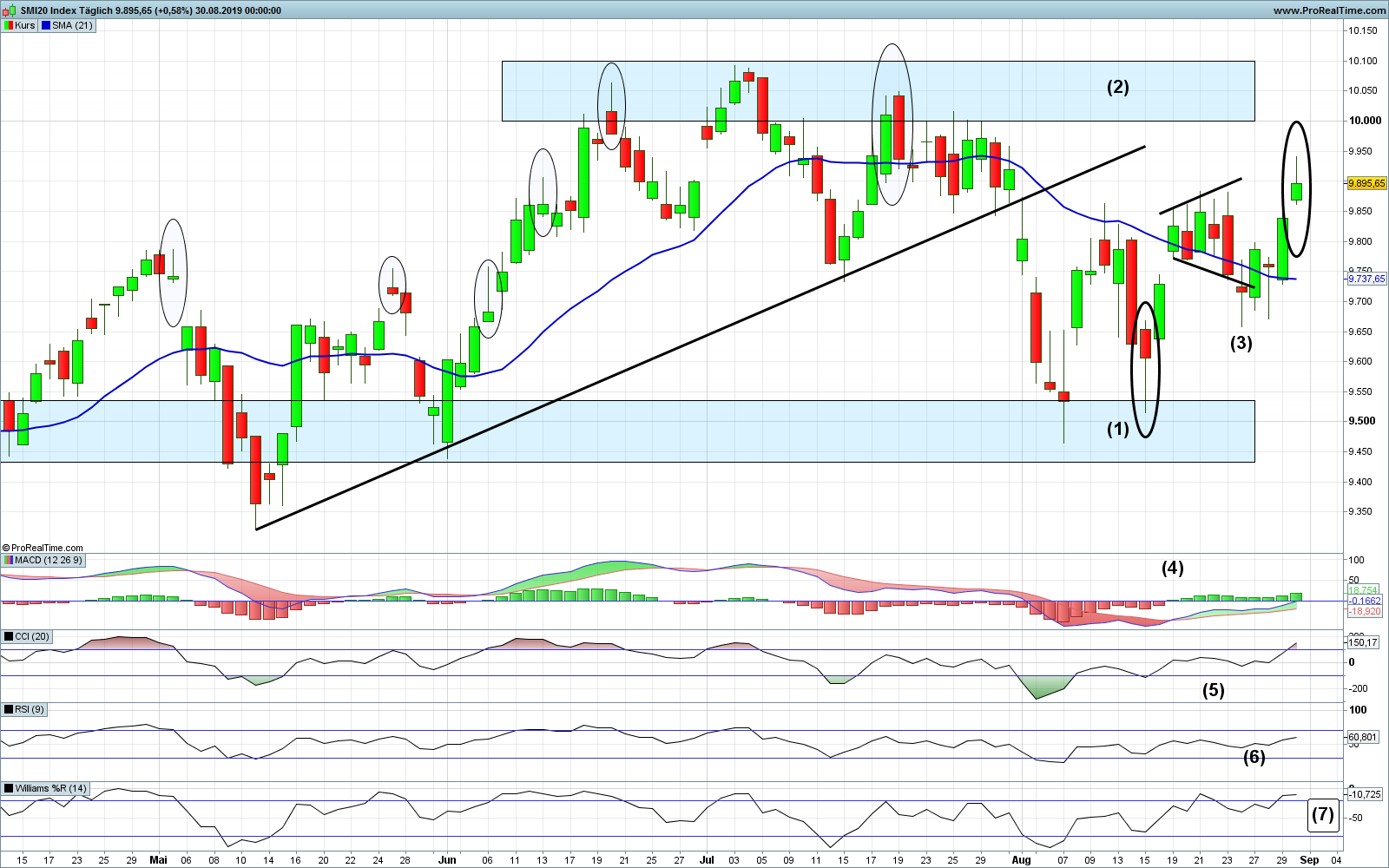This screenshot has width=1389, height=868.
Task: Open the Williams %R (14) indicator label
Action: coord(51,789)
